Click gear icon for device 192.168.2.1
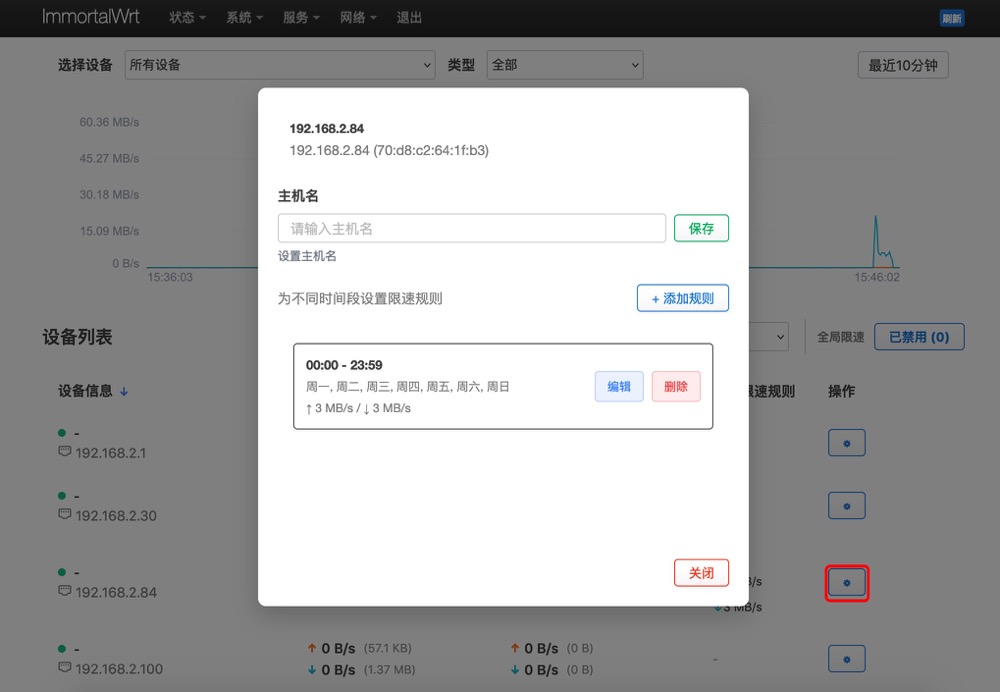This screenshot has width=1000, height=692. [x=846, y=443]
